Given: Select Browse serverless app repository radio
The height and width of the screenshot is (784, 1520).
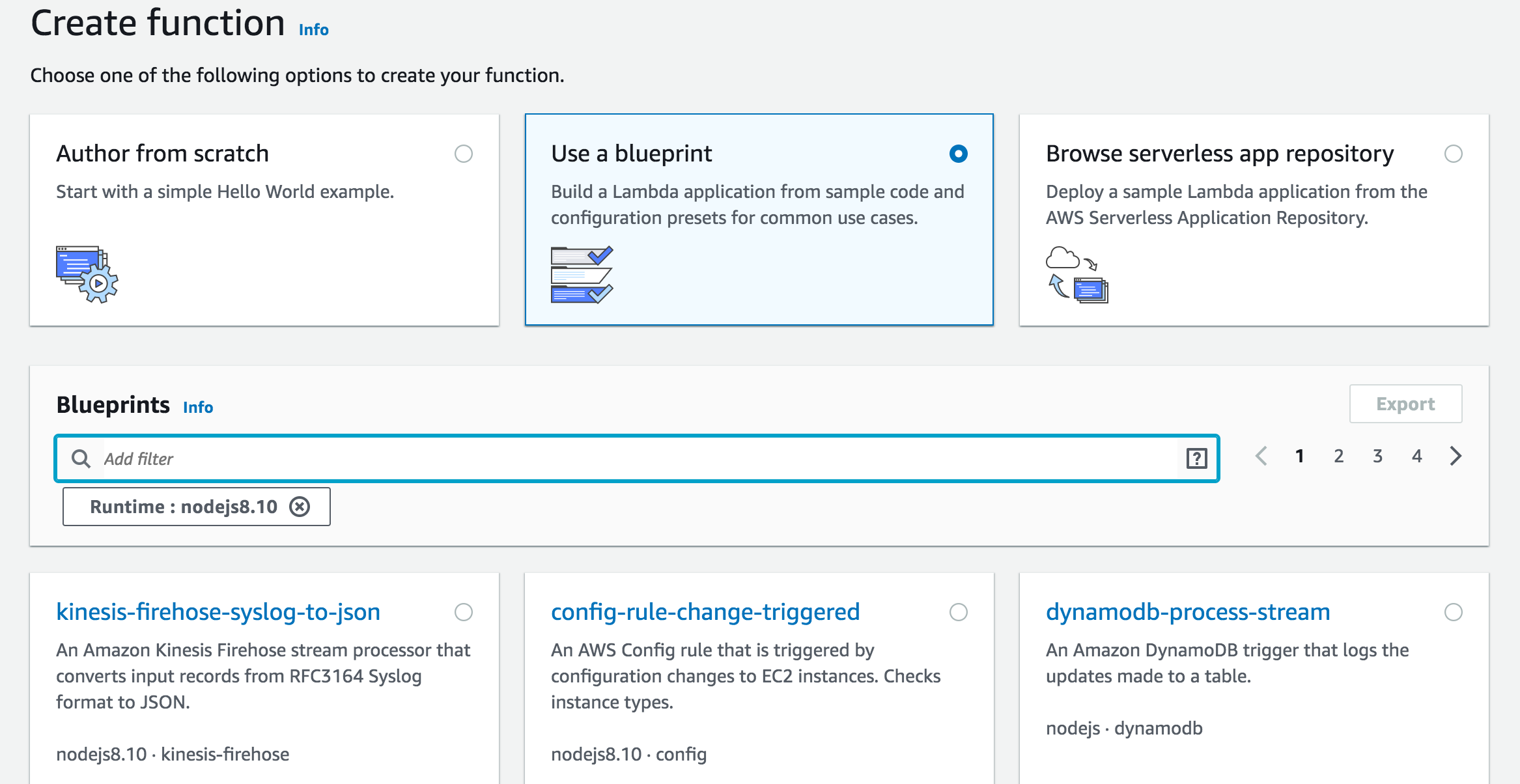Looking at the screenshot, I should 1454,154.
